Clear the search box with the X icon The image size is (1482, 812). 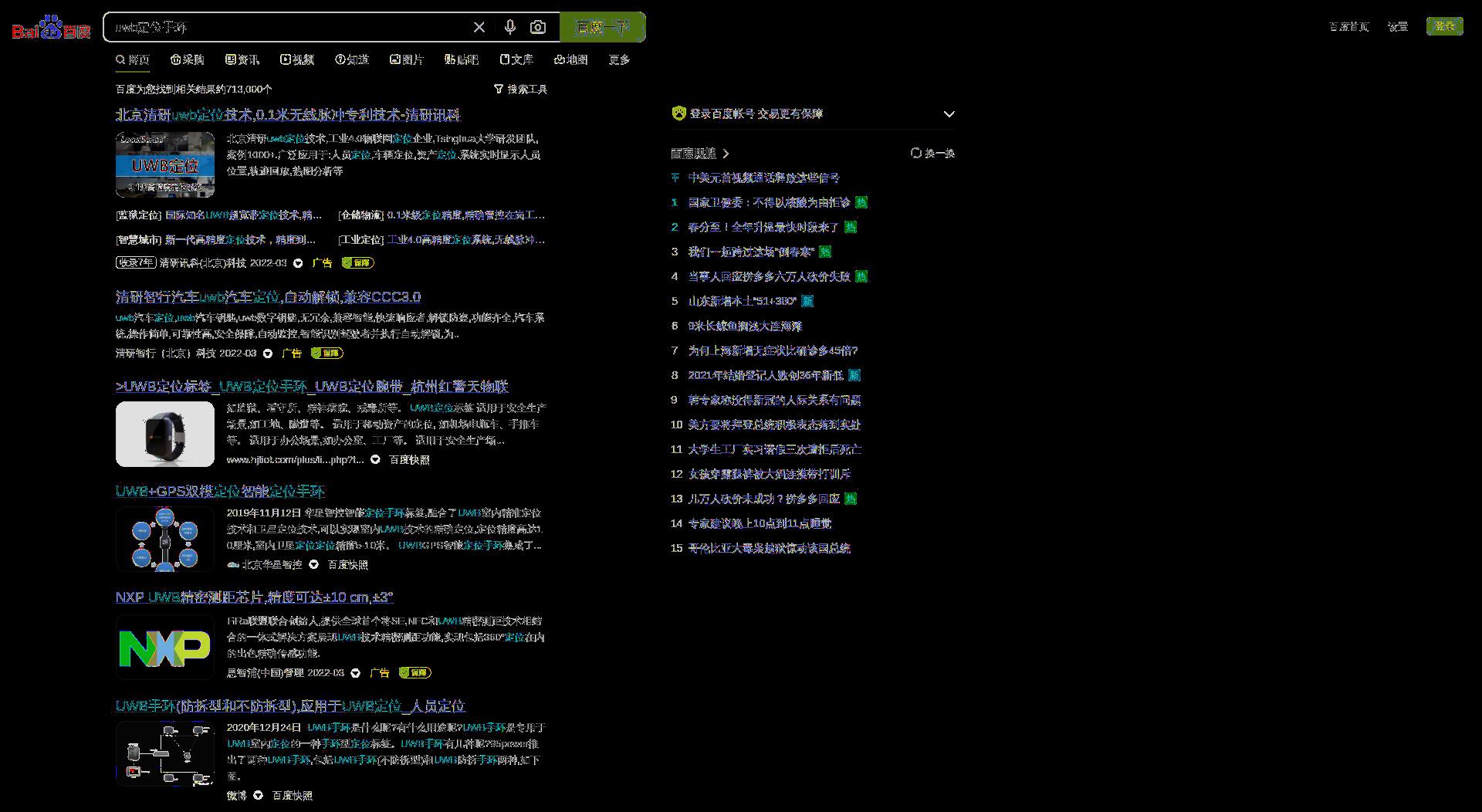coord(479,28)
